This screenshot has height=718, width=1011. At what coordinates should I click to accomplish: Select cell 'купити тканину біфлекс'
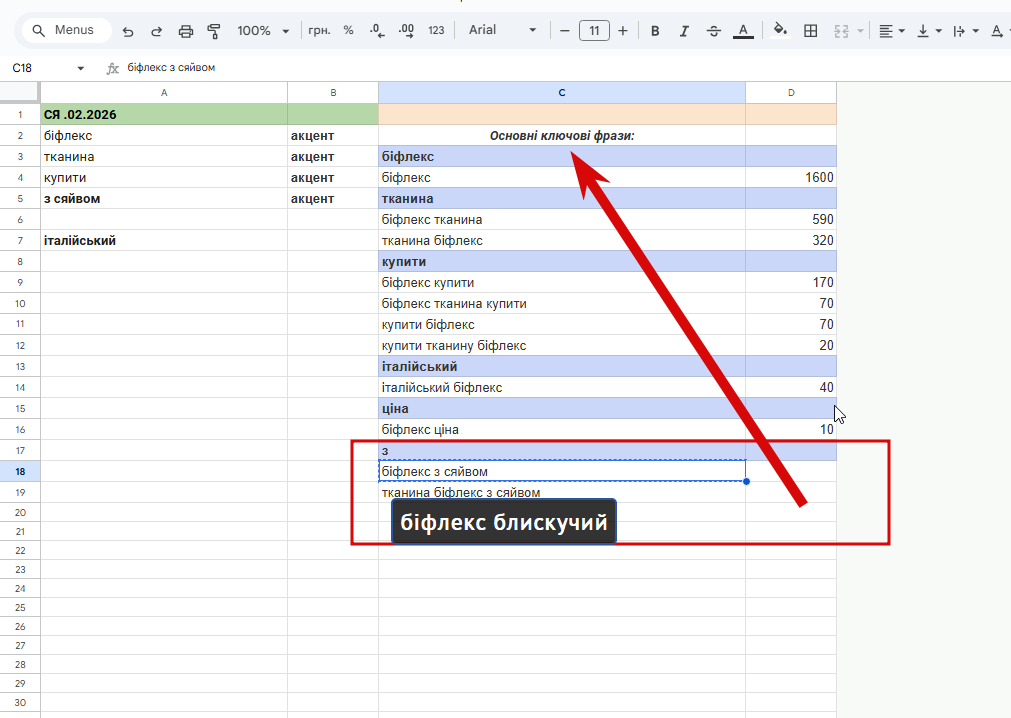(x=562, y=345)
